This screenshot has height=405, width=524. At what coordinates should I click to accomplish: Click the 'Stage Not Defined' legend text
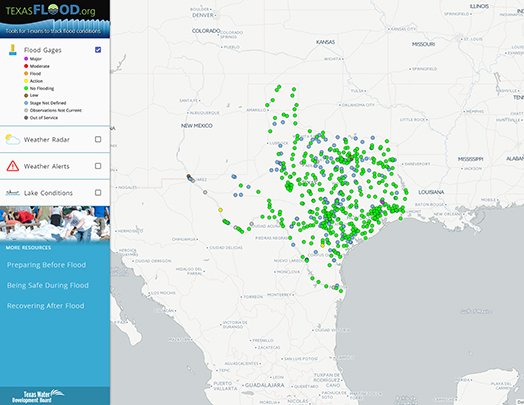click(48, 103)
